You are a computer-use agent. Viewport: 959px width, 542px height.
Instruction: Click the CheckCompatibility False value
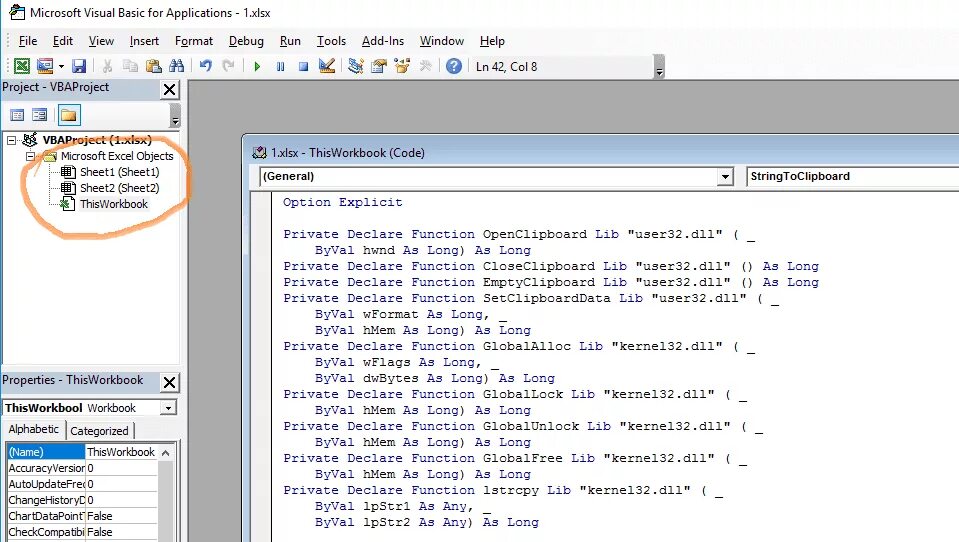pyautogui.click(x=121, y=532)
